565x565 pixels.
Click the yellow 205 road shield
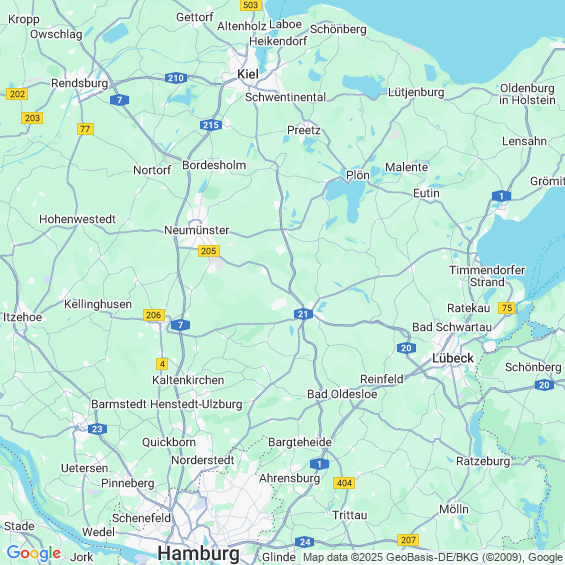click(209, 251)
